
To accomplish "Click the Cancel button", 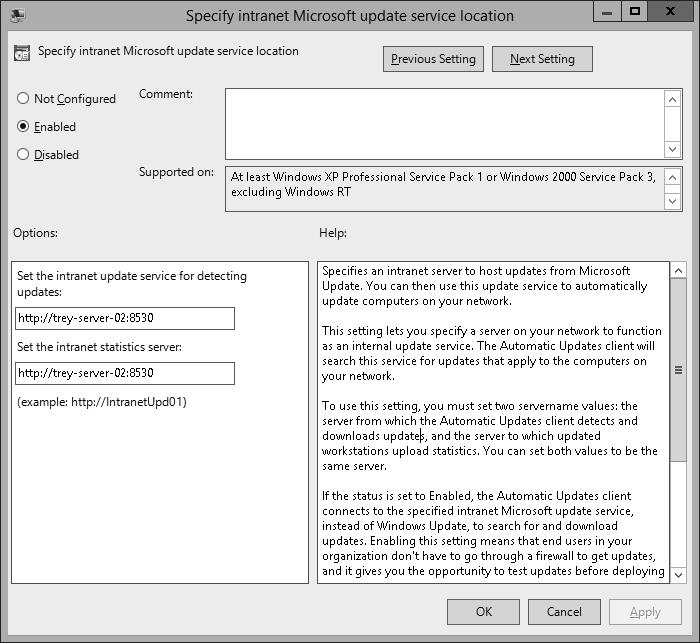I will pyautogui.click(x=564, y=612).
